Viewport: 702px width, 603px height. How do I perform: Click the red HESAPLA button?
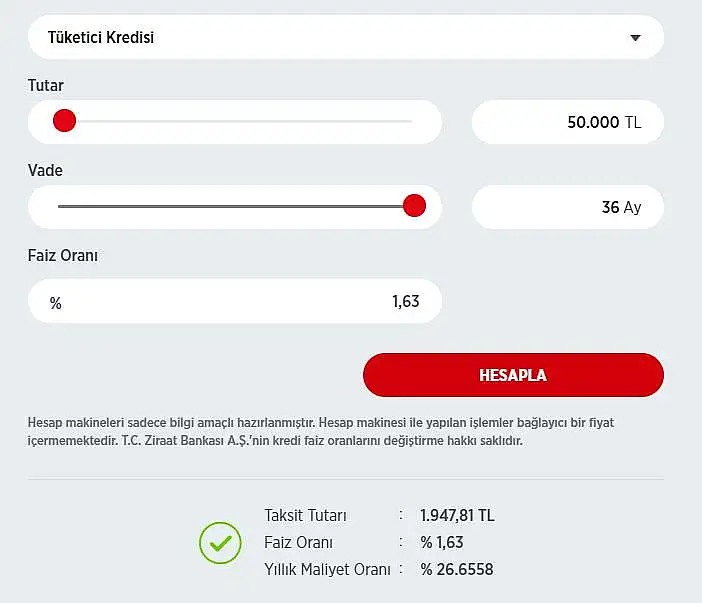514,375
